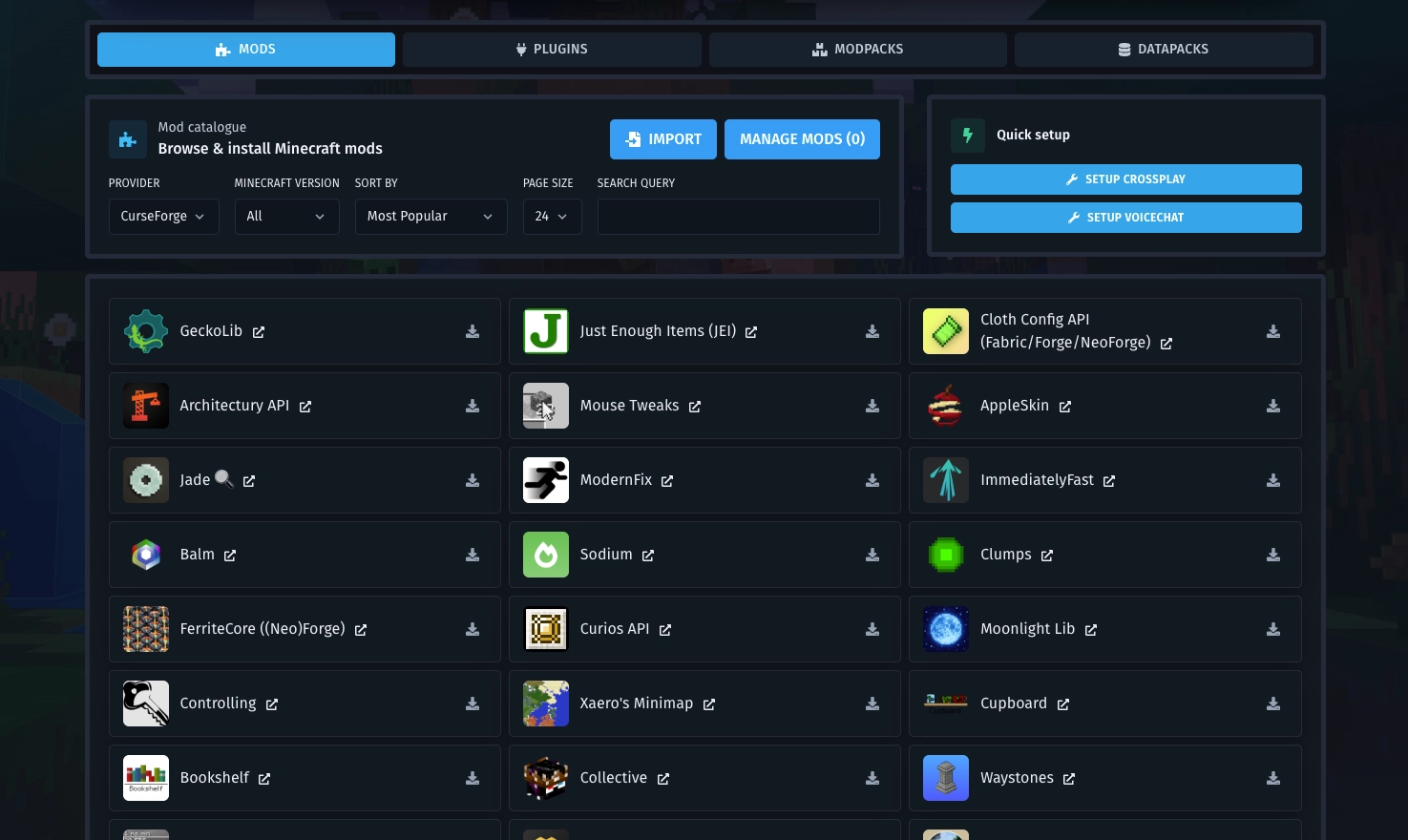Open Manage Mods (0)
The image size is (1408, 840).
coord(802,139)
